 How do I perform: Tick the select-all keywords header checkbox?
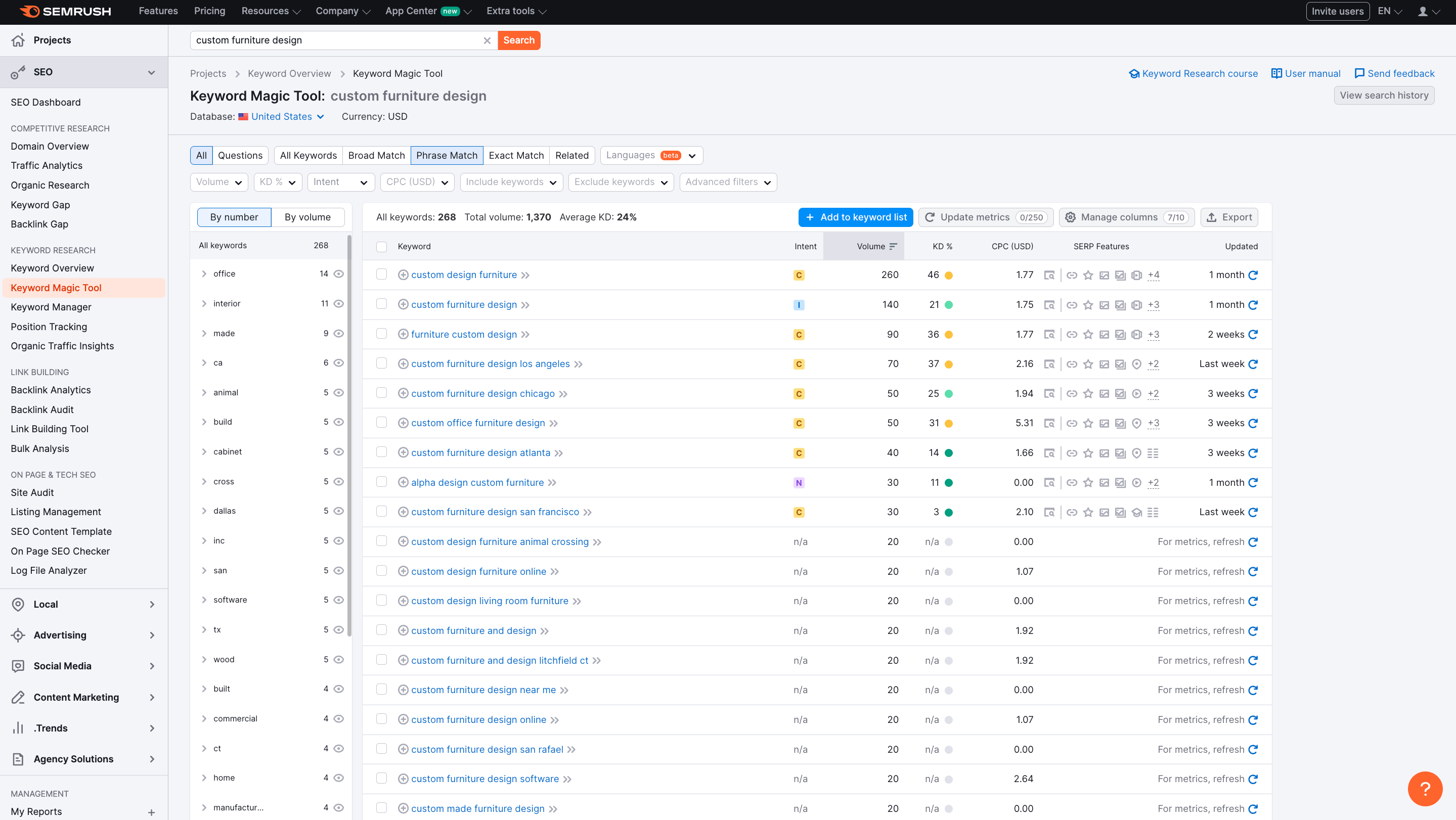coord(381,247)
